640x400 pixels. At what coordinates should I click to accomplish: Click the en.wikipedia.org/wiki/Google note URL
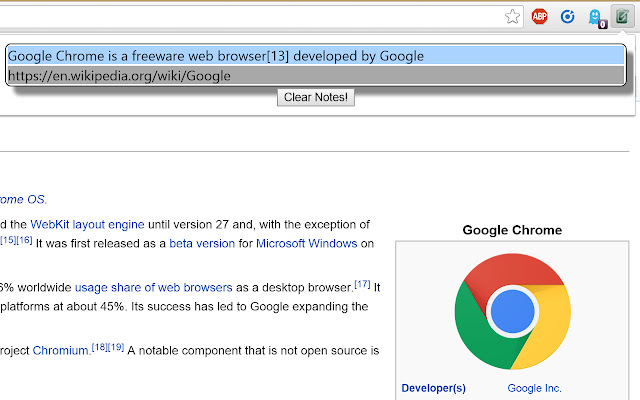[316, 76]
